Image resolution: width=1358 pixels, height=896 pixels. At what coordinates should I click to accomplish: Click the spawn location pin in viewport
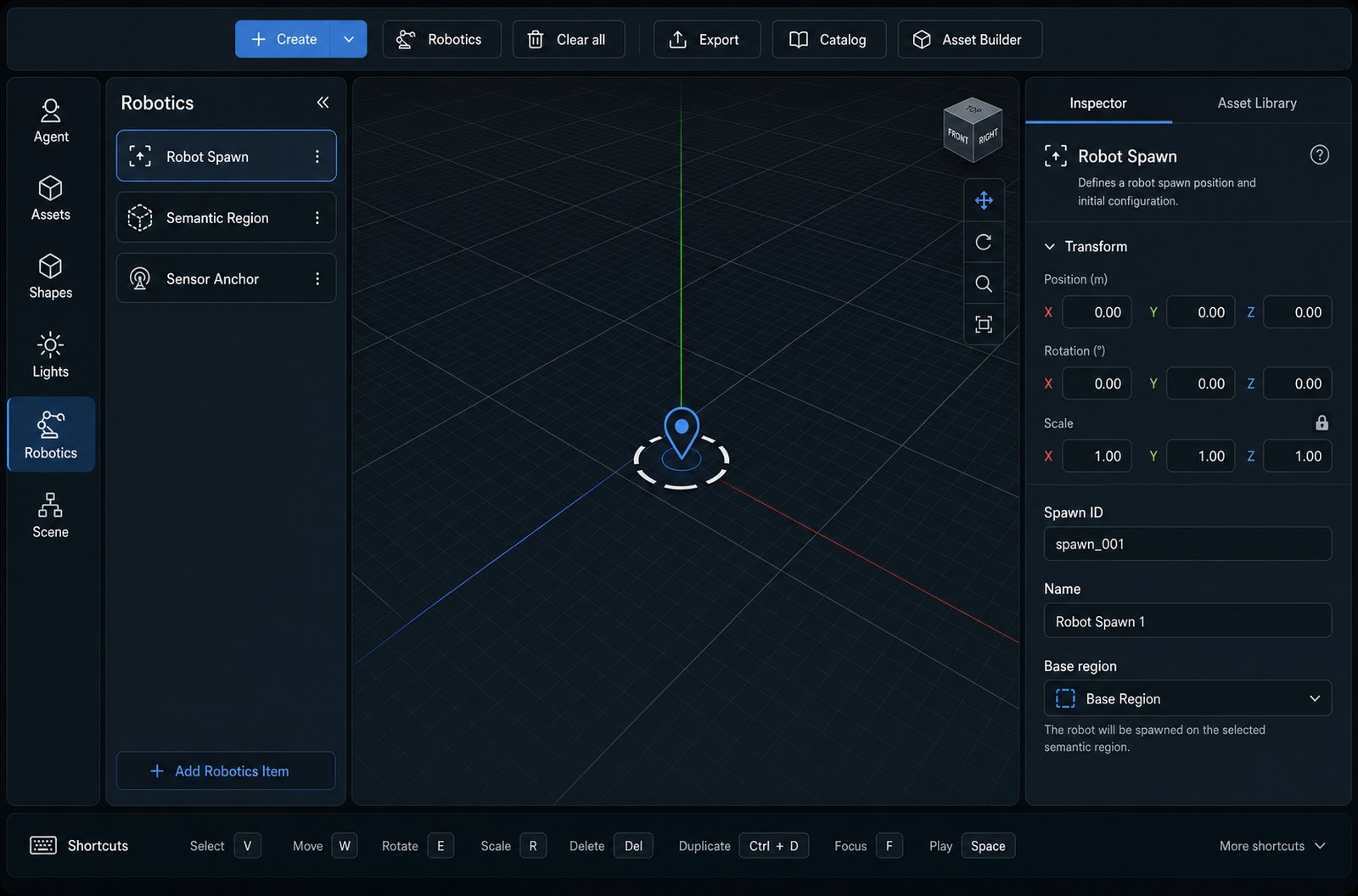pyautogui.click(x=682, y=434)
